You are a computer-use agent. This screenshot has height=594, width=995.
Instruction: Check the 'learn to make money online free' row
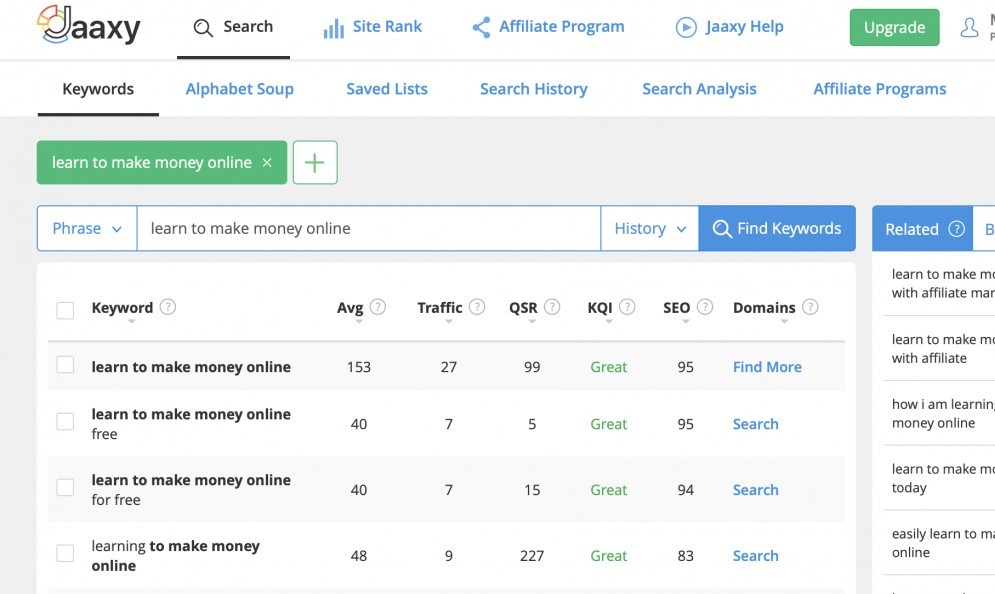click(65, 421)
